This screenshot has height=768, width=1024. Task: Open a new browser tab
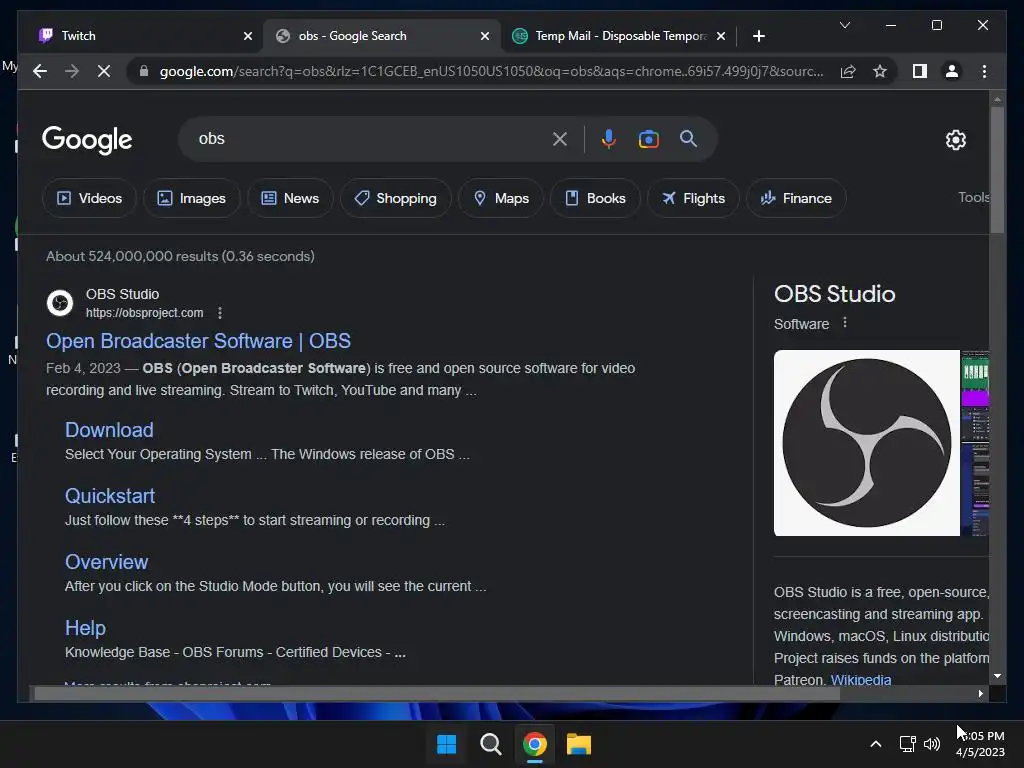click(x=758, y=36)
